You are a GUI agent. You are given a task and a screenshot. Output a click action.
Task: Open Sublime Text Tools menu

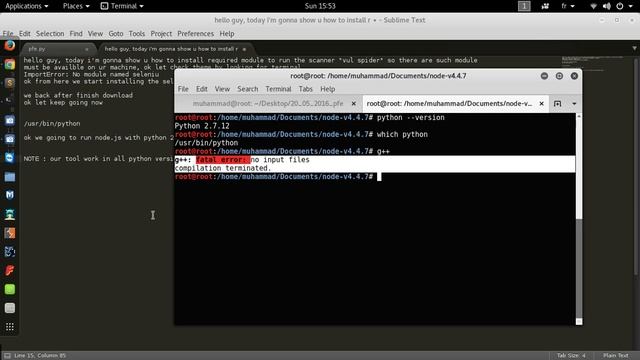pos(137,33)
